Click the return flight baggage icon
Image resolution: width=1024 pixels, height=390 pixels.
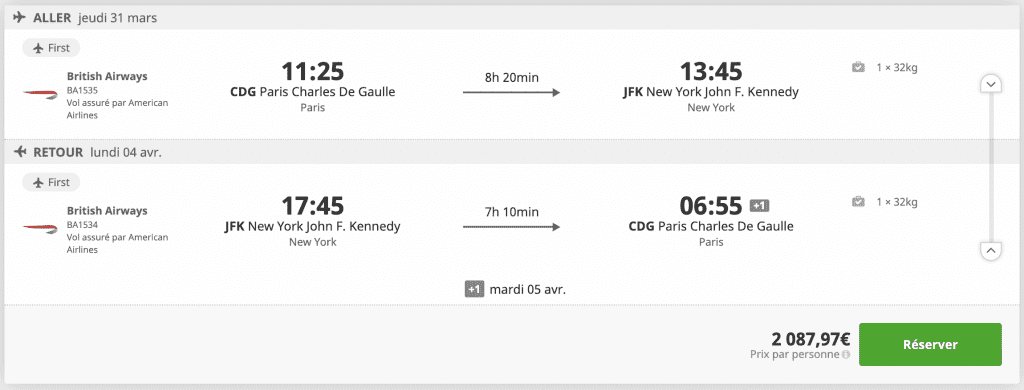[858, 202]
